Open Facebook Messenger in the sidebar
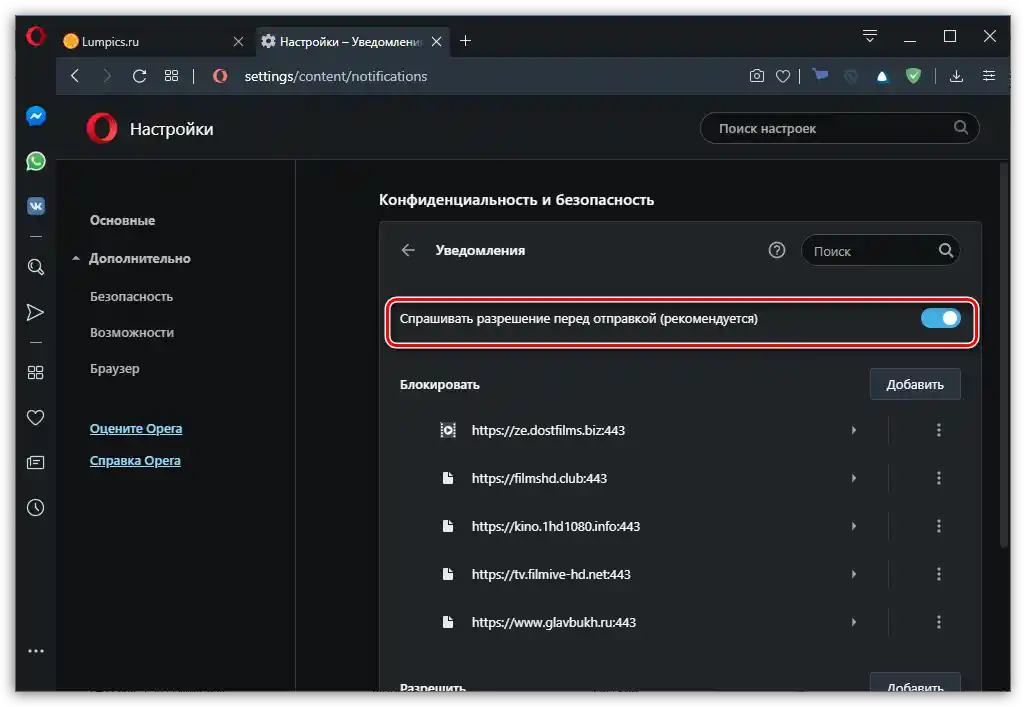 pyautogui.click(x=35, y=116)
